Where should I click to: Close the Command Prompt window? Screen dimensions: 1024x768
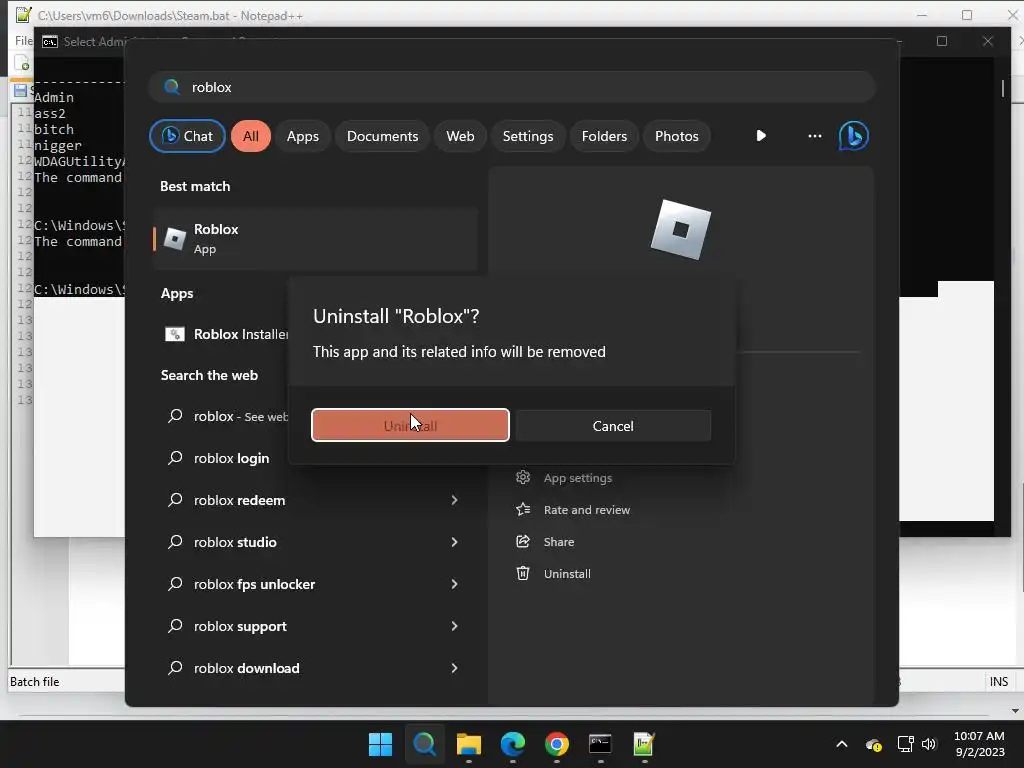point(987,41)
